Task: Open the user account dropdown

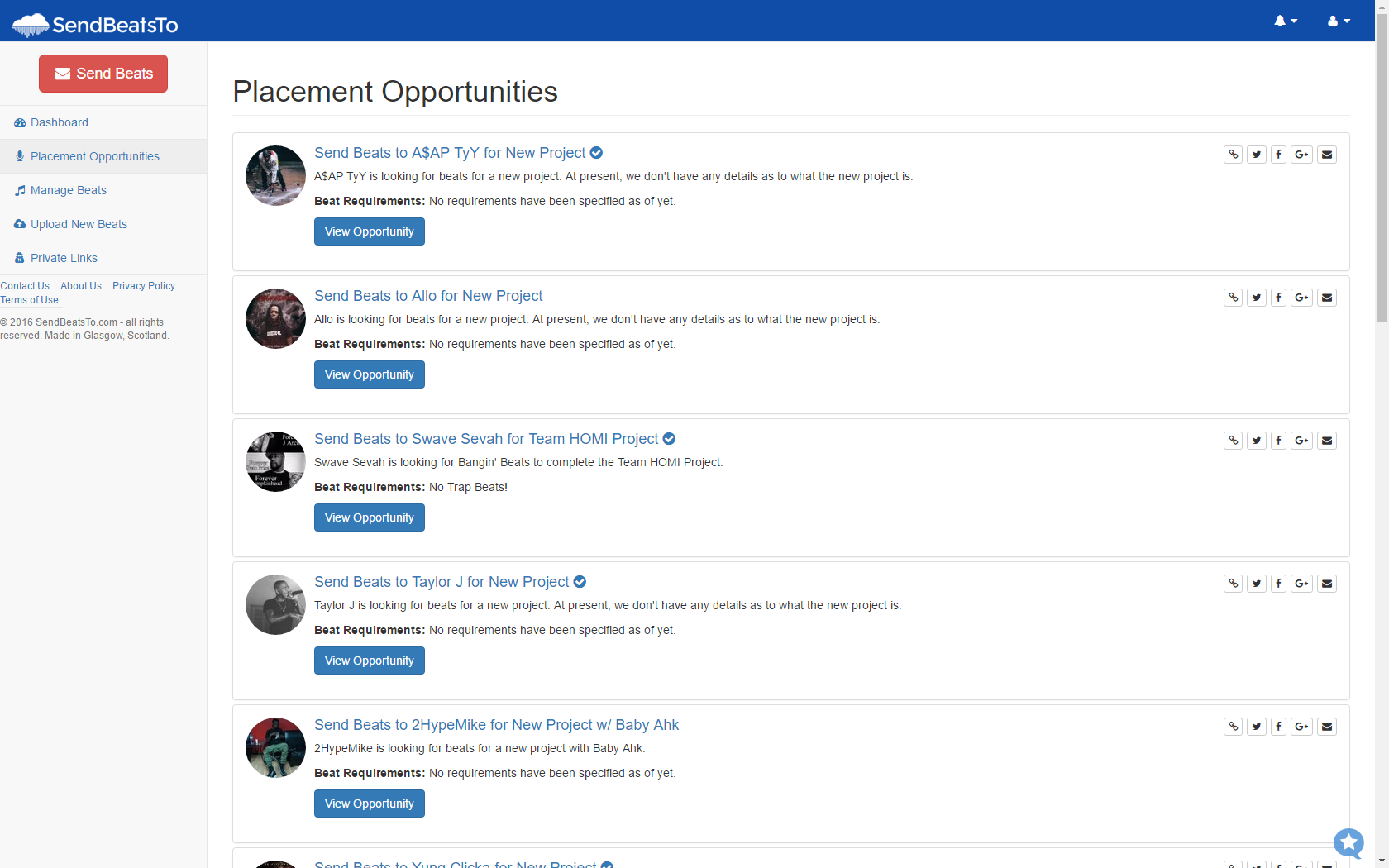Action: tap(1339, 21)
